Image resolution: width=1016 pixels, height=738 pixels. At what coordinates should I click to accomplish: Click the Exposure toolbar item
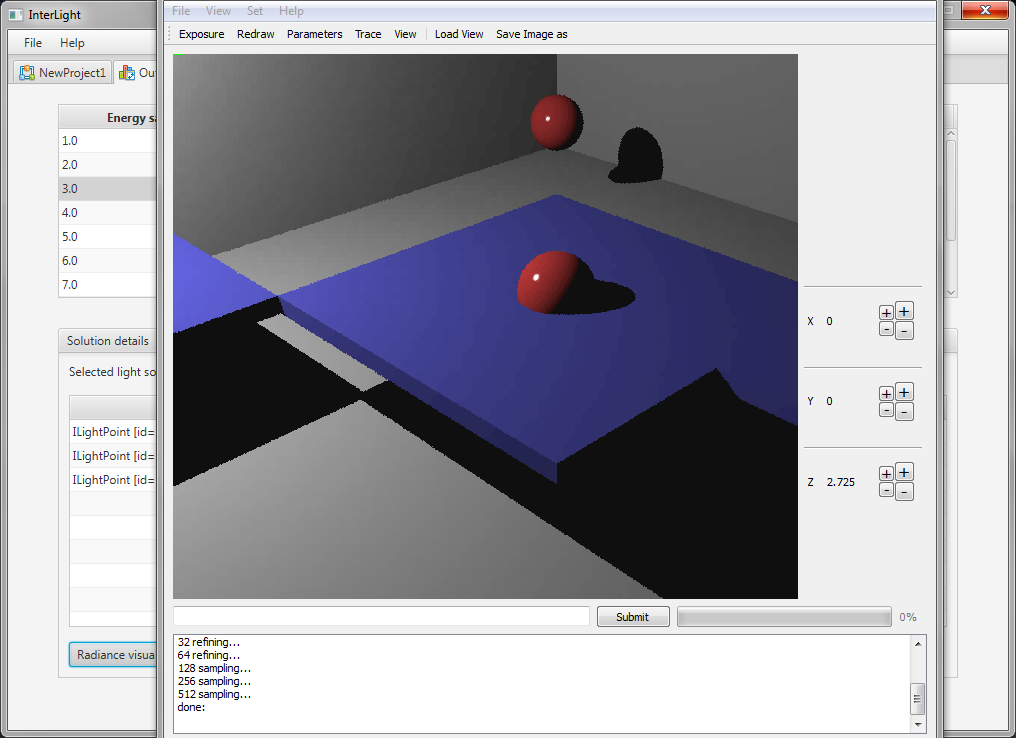[x=201, y=34]
